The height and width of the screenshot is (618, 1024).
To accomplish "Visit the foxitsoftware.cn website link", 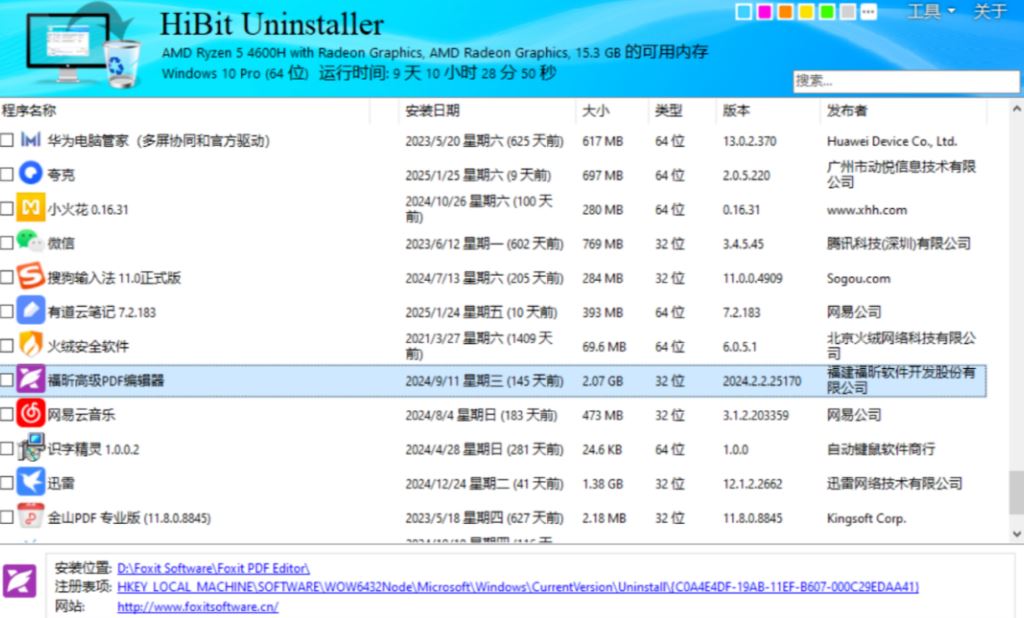I will [197, 606].
